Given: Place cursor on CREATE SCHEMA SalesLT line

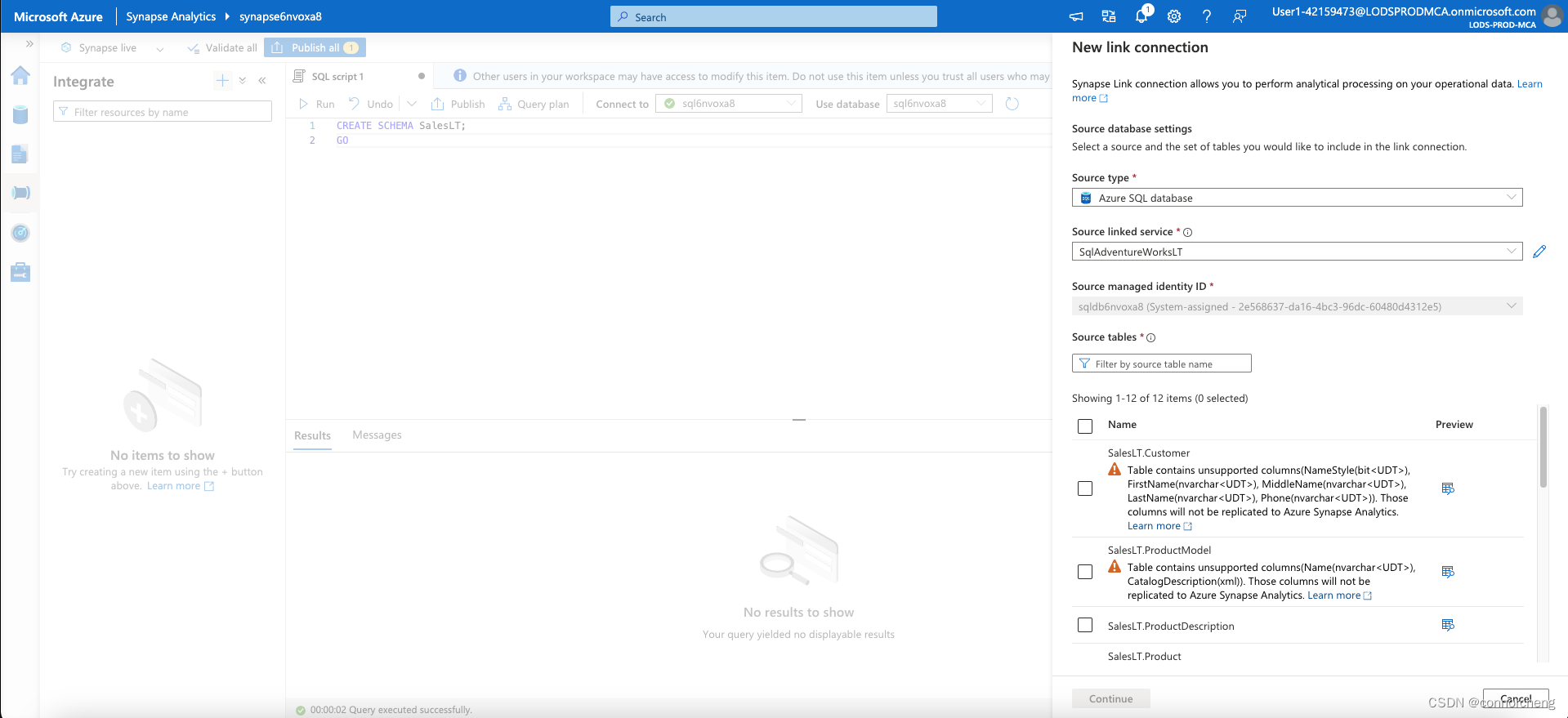Looking at the screenshot, I should [x=400, y=126].
